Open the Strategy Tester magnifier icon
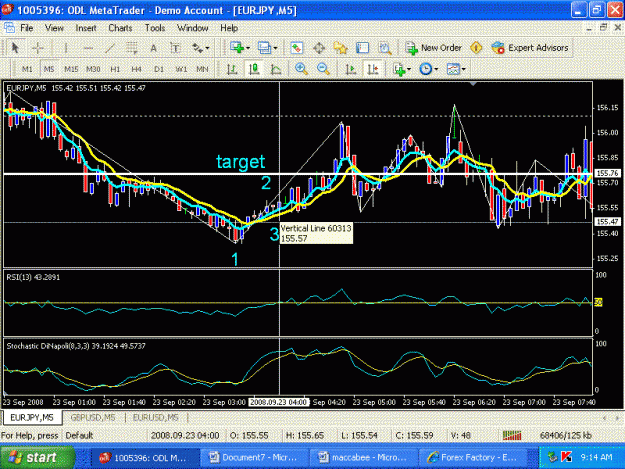Viewport: 625px width, 469px height. tap(385, 48)
